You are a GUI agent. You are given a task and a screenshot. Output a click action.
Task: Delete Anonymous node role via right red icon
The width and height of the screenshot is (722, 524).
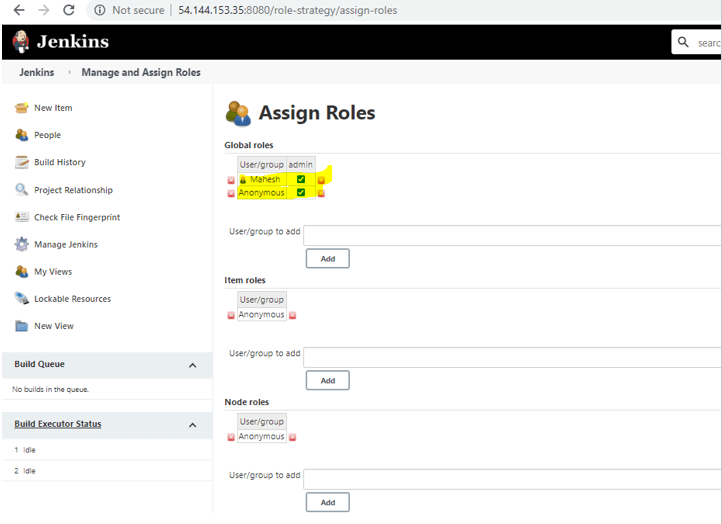click(x=292, y=437)
